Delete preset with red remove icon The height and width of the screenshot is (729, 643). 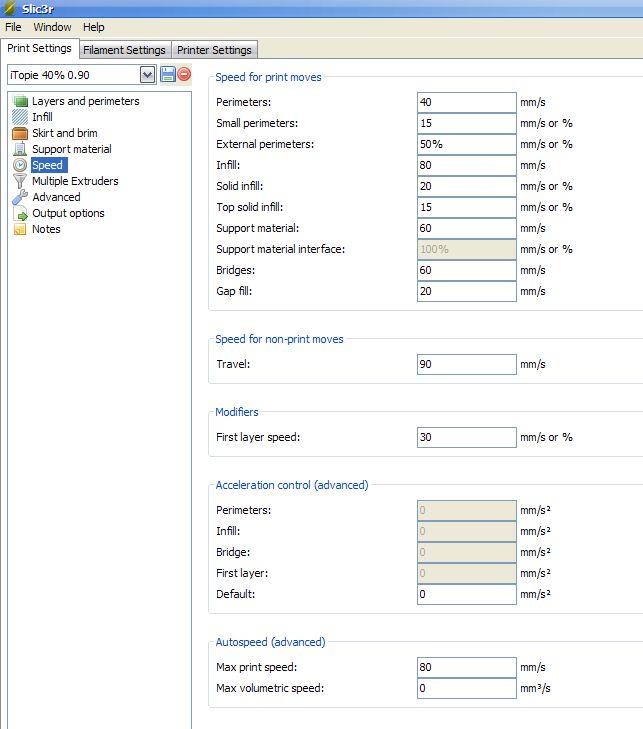click(184, 74)
